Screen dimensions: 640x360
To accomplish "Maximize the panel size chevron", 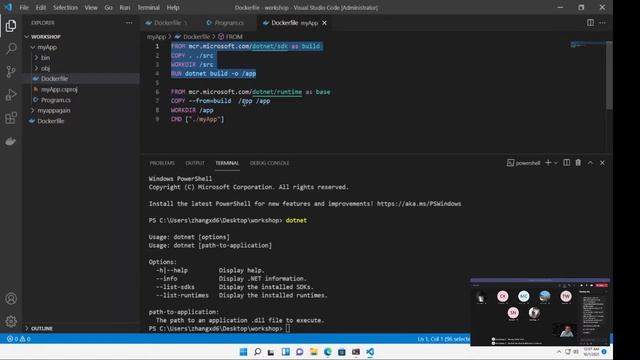I will pyautogui.click(x=590, y=162).
